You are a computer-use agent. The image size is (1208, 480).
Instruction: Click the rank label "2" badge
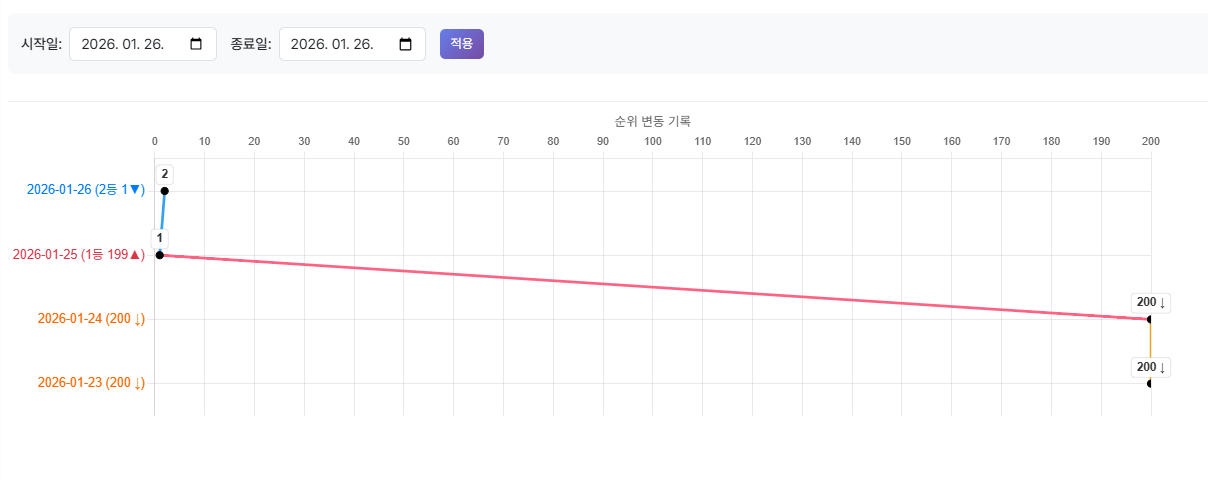point(165,174)
